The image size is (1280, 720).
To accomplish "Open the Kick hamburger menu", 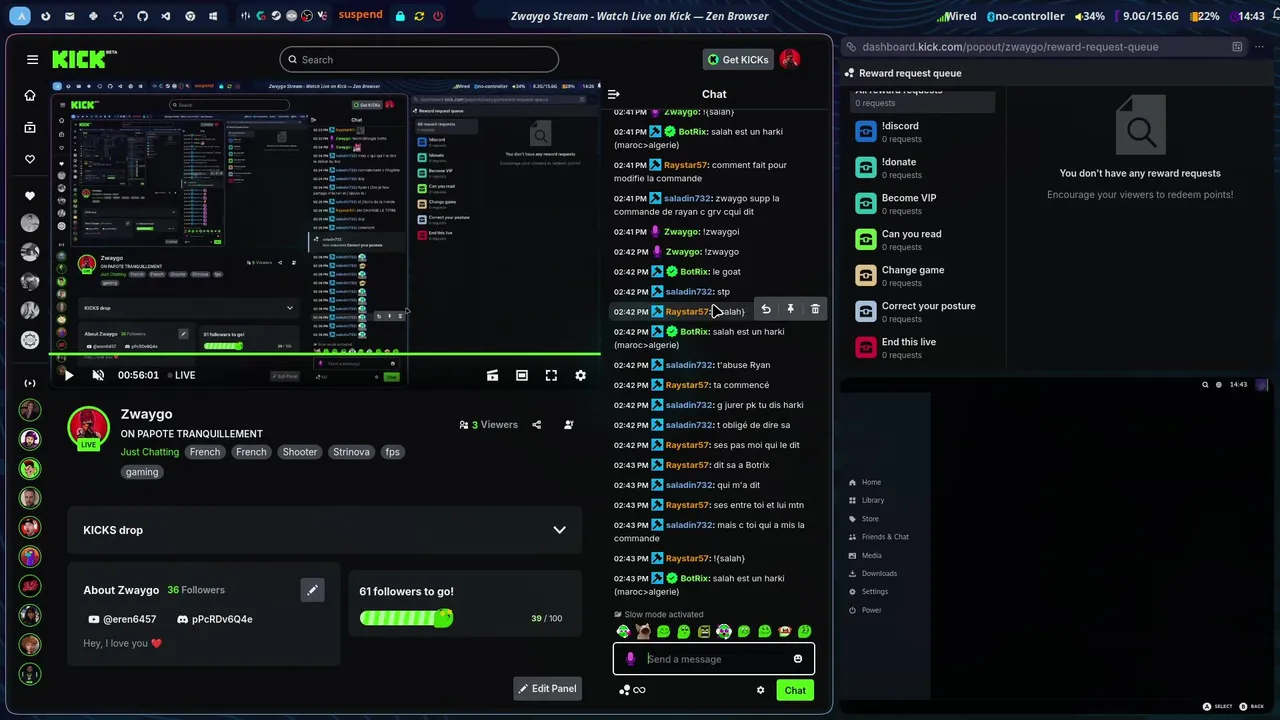I will (x=32, y=60).
